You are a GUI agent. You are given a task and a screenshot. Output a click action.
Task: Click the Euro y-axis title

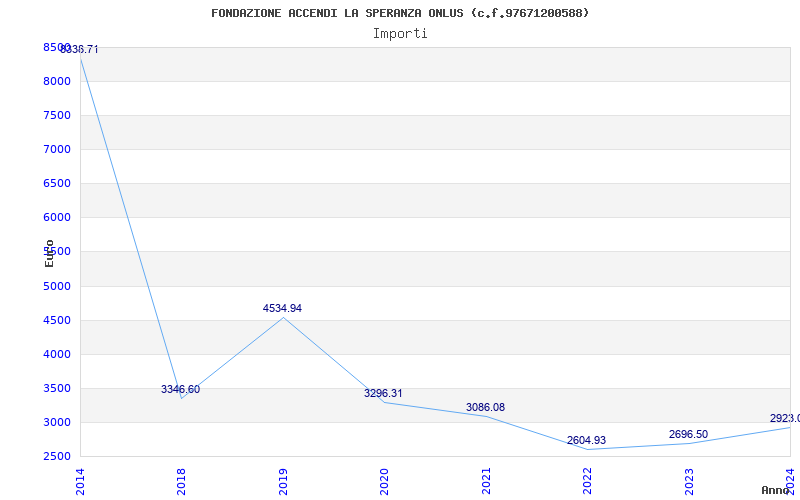49,253
